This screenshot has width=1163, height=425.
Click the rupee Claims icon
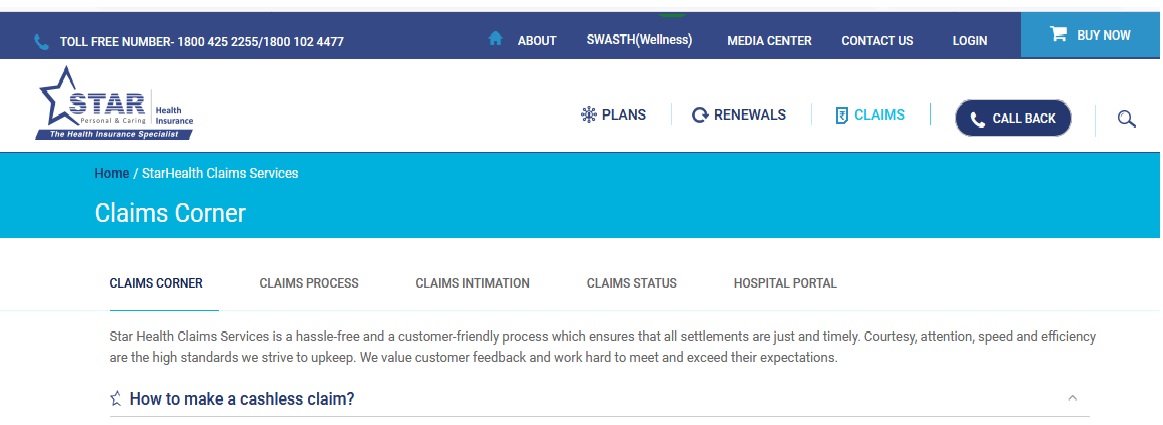pos(842,115)
